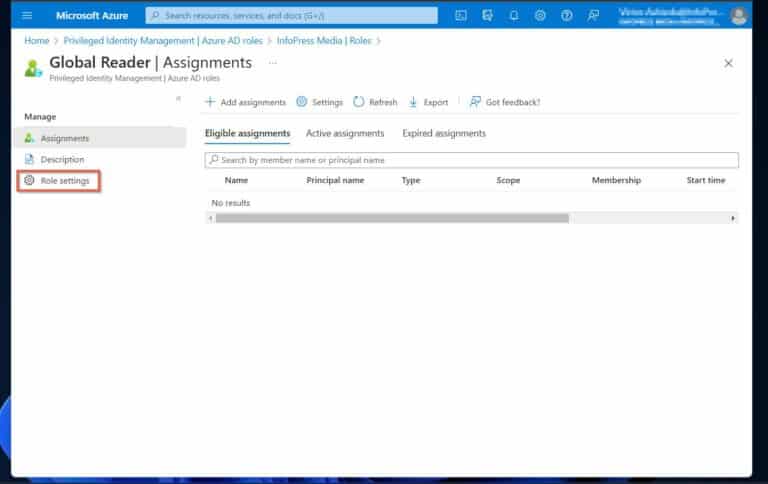Open Cloud Shell from the top bar
This screenshot has height=484, width=768.
coord(461,16)
